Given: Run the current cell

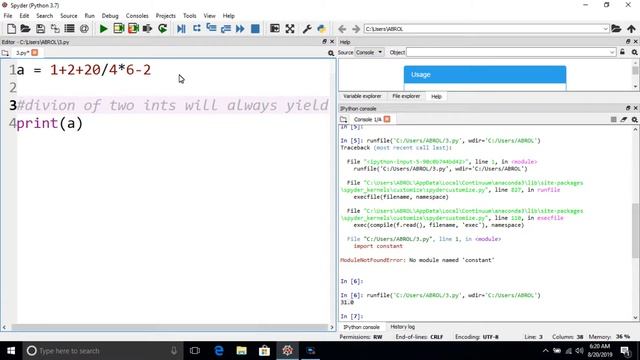Looking at the screenshot, I should point(118,29).
